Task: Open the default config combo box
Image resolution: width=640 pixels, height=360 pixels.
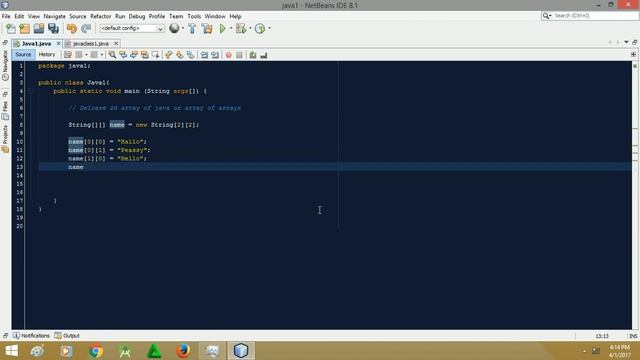Action: [x=132, y=28]
